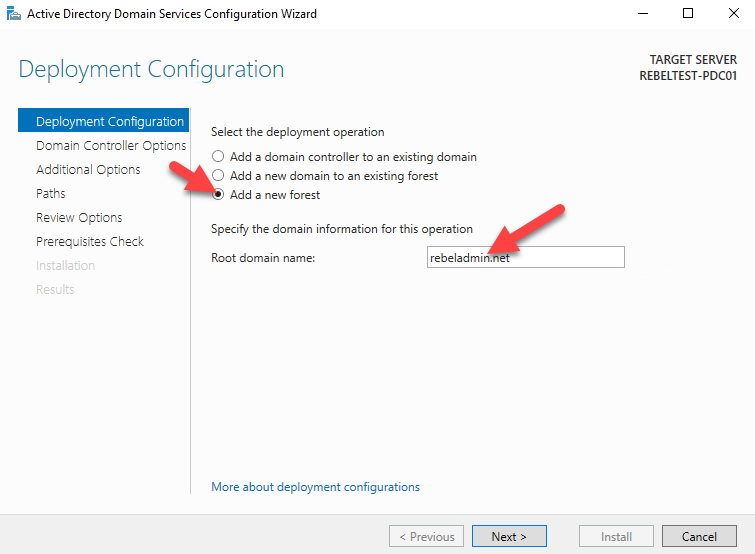755x554 pixels.
Task: Open Domain Controller Options in sidebar
Action: click(111, 146)
